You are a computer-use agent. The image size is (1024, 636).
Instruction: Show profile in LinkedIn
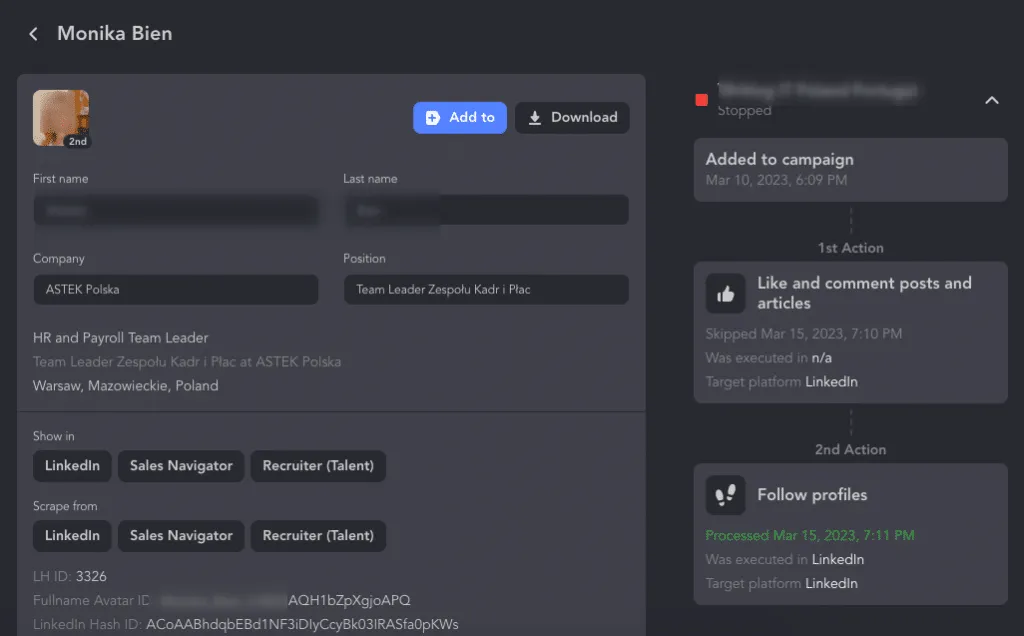72,466
